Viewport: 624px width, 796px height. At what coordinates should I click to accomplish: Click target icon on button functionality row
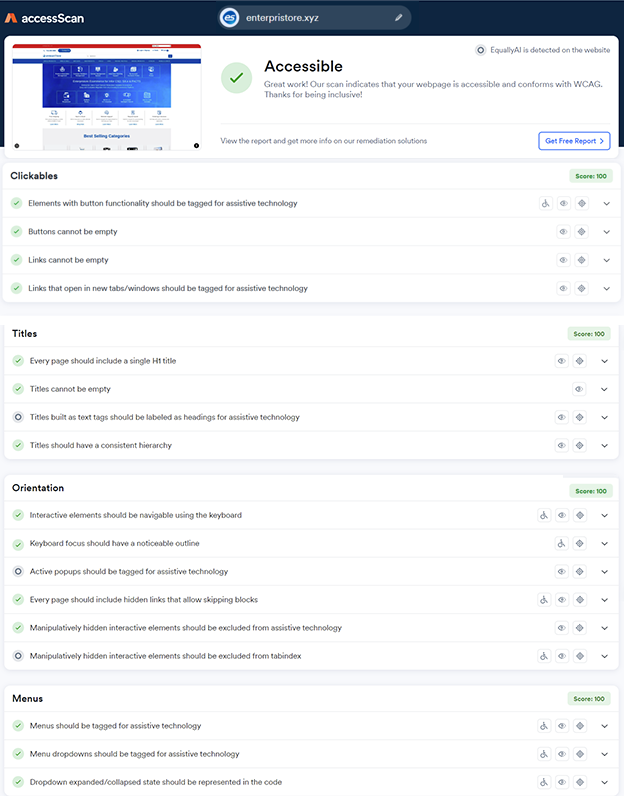(x=582, y=204)
